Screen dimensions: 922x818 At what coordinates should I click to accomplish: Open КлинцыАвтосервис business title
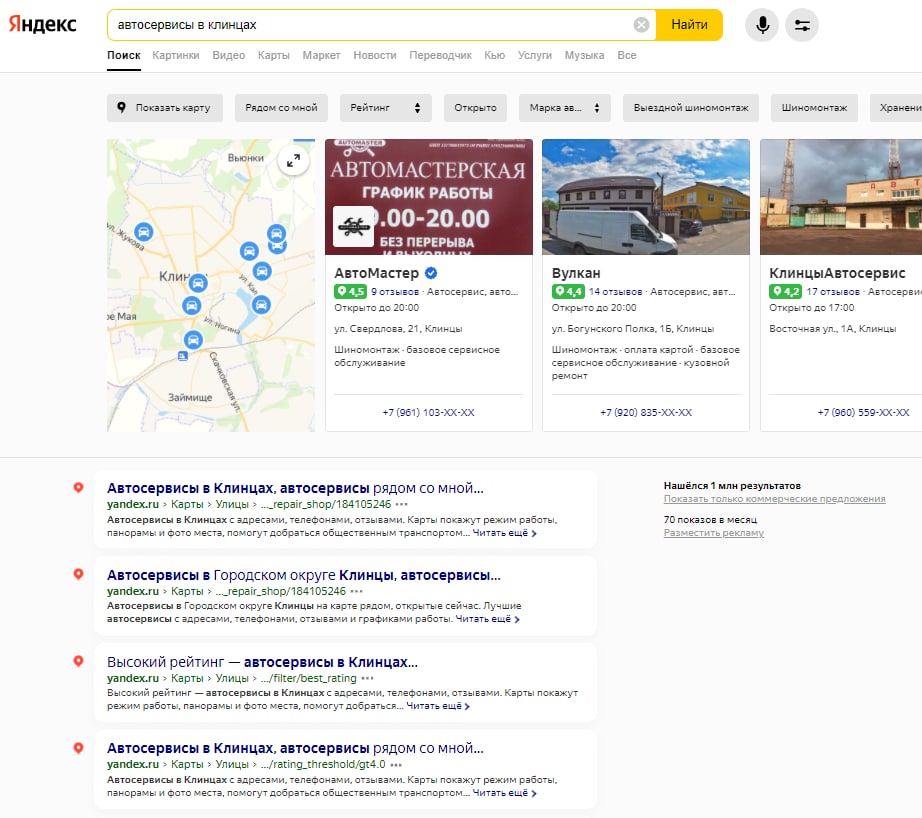tap(837, 273)
